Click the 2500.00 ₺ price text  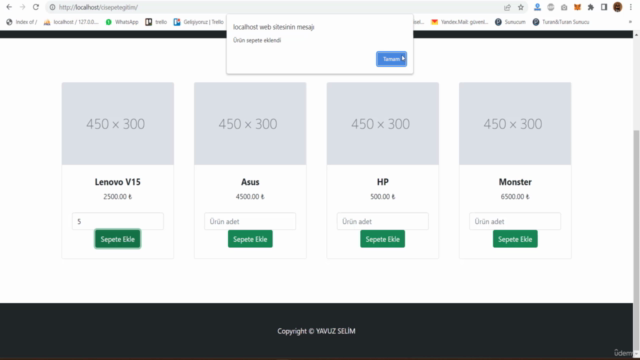click(118, 197)
